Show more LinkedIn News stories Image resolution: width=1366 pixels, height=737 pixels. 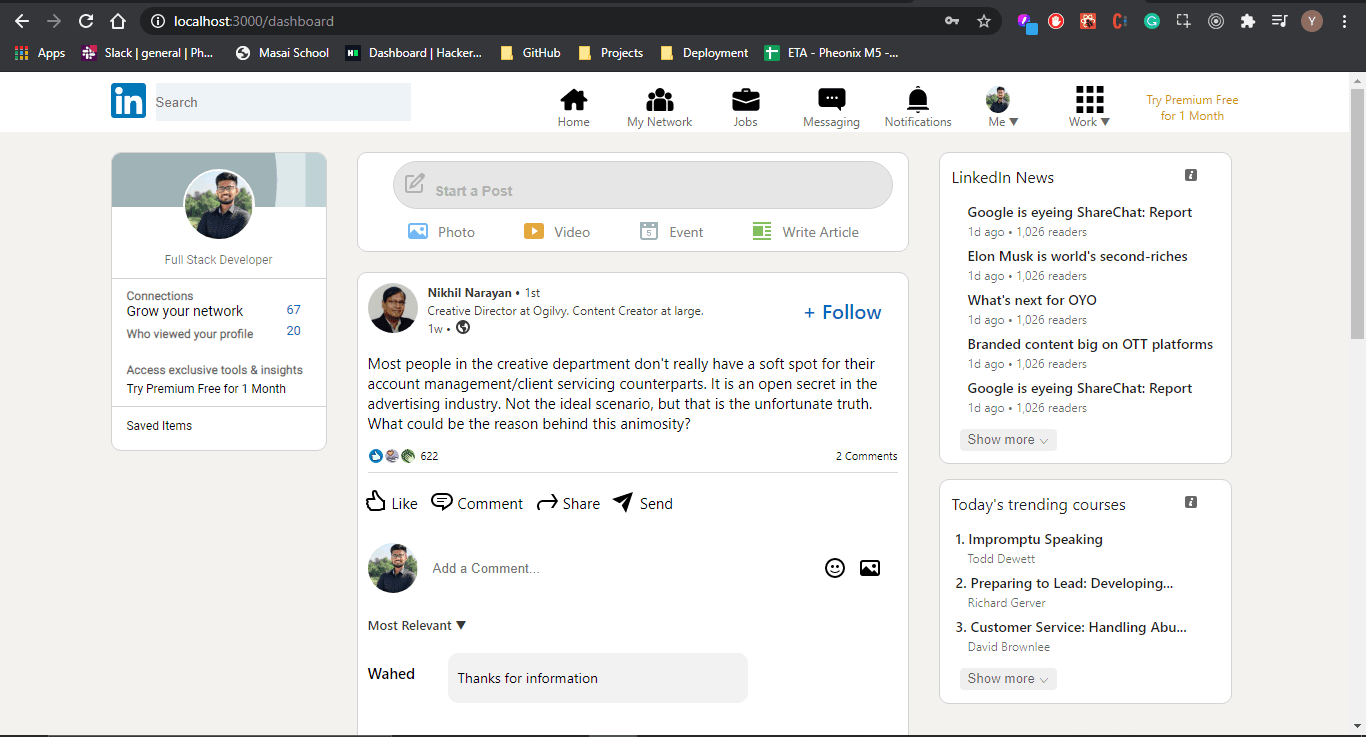[x=1007, y=440]
